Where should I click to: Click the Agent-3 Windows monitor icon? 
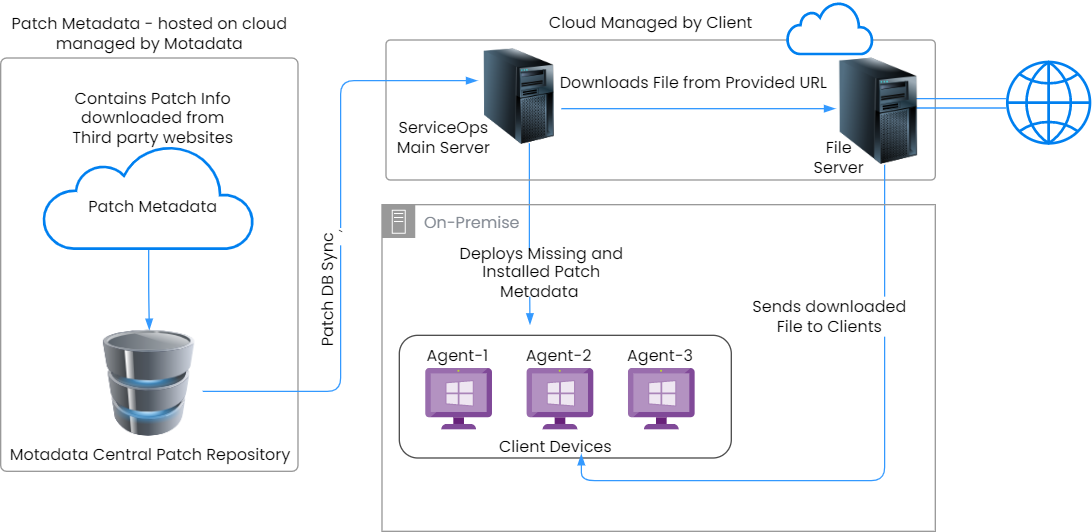(661, 398)
